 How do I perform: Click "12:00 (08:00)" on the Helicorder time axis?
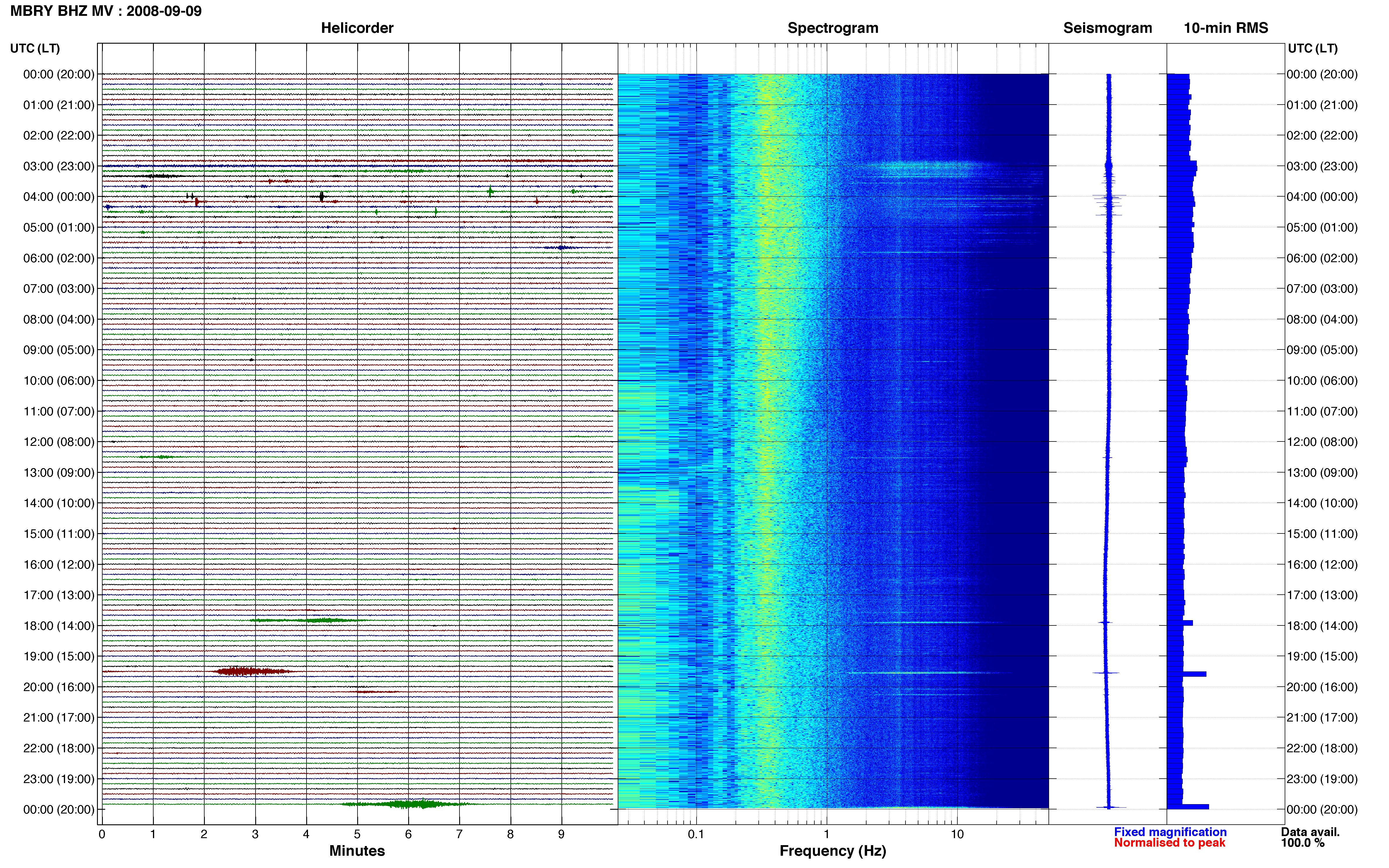coord(59,442)
